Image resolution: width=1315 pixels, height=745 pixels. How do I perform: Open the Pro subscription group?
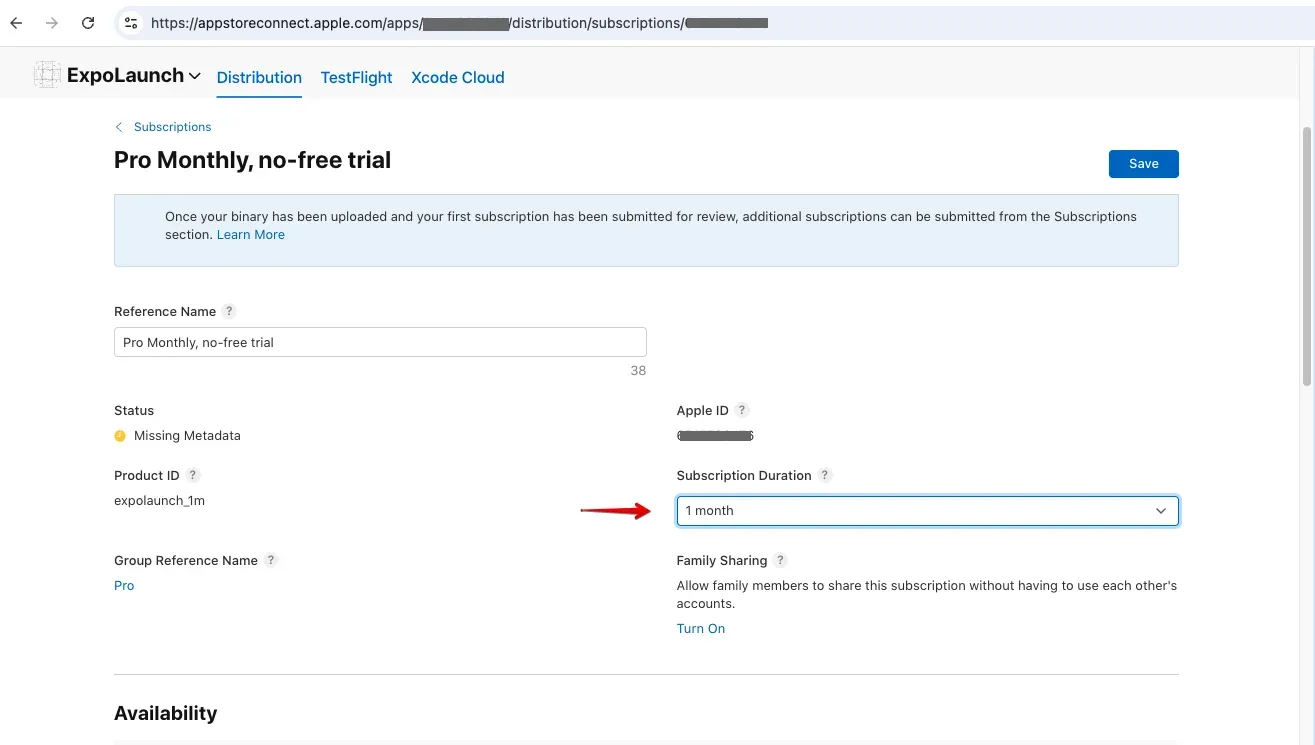pos(124,586)
